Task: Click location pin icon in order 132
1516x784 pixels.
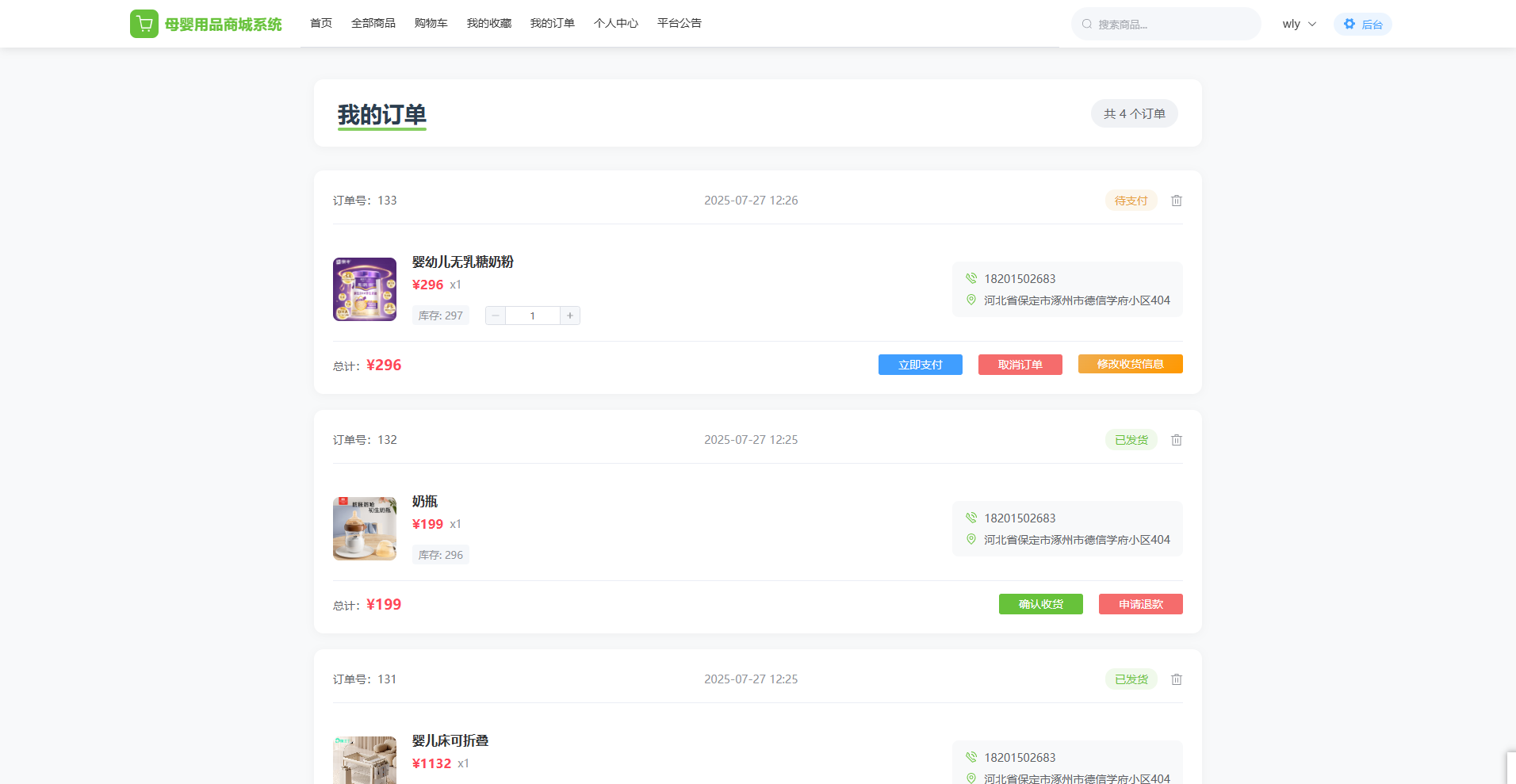Action: coord(971,539)
